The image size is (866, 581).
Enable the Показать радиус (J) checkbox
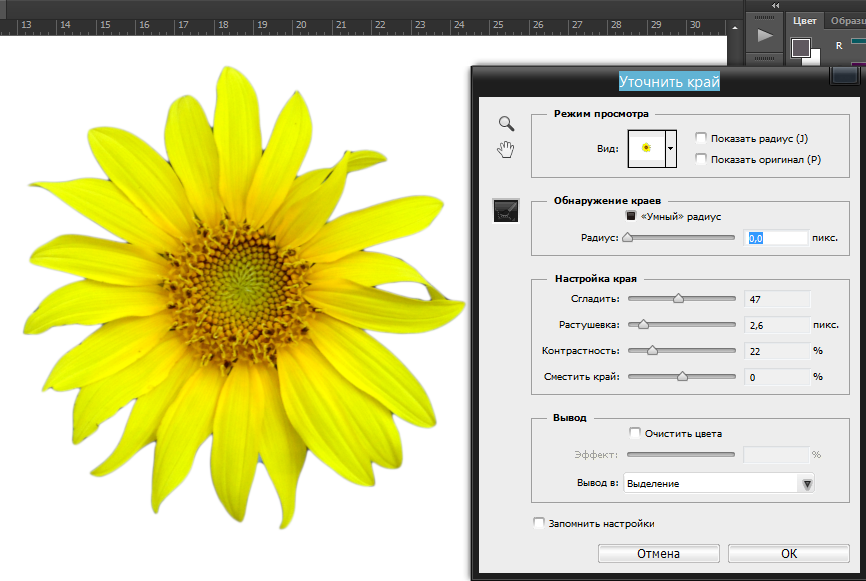click(x=701, y=138)
